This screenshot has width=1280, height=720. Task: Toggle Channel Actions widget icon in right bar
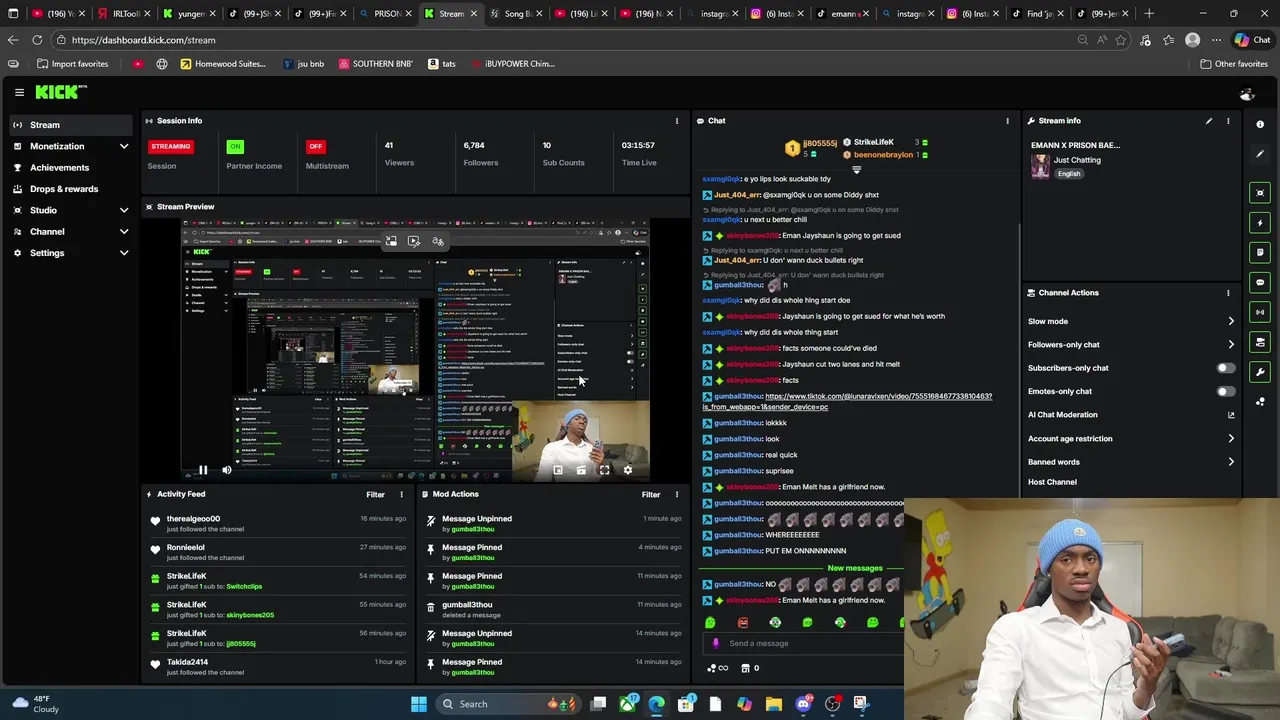[x=1260, y=342]
